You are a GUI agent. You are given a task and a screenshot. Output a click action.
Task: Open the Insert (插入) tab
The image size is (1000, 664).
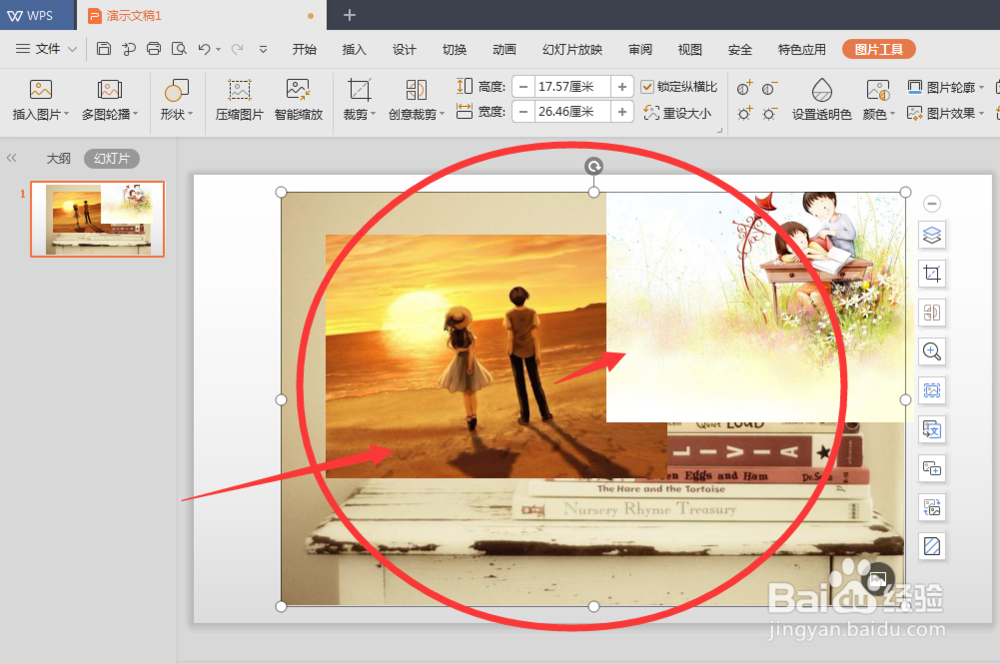[x=354, y=49]
